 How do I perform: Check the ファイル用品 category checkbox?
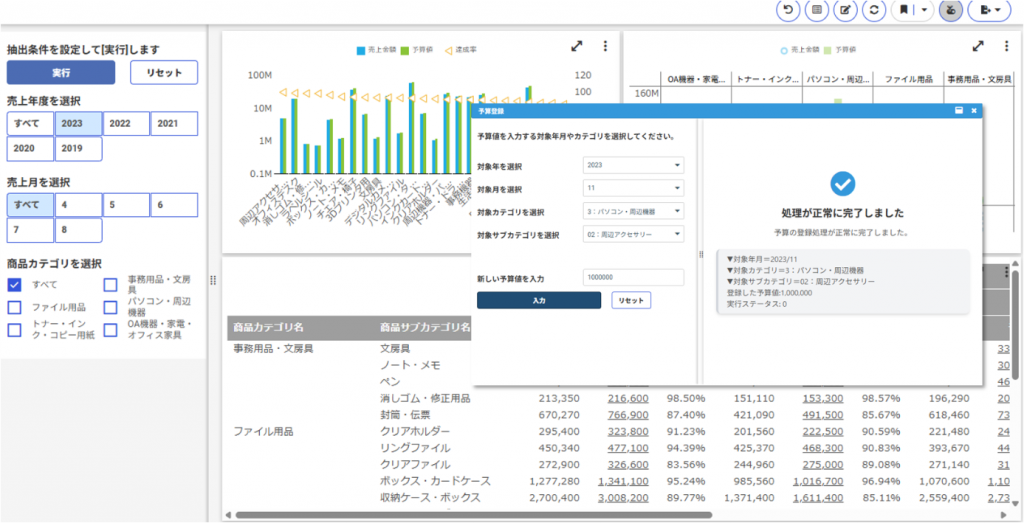pos(15,307)
